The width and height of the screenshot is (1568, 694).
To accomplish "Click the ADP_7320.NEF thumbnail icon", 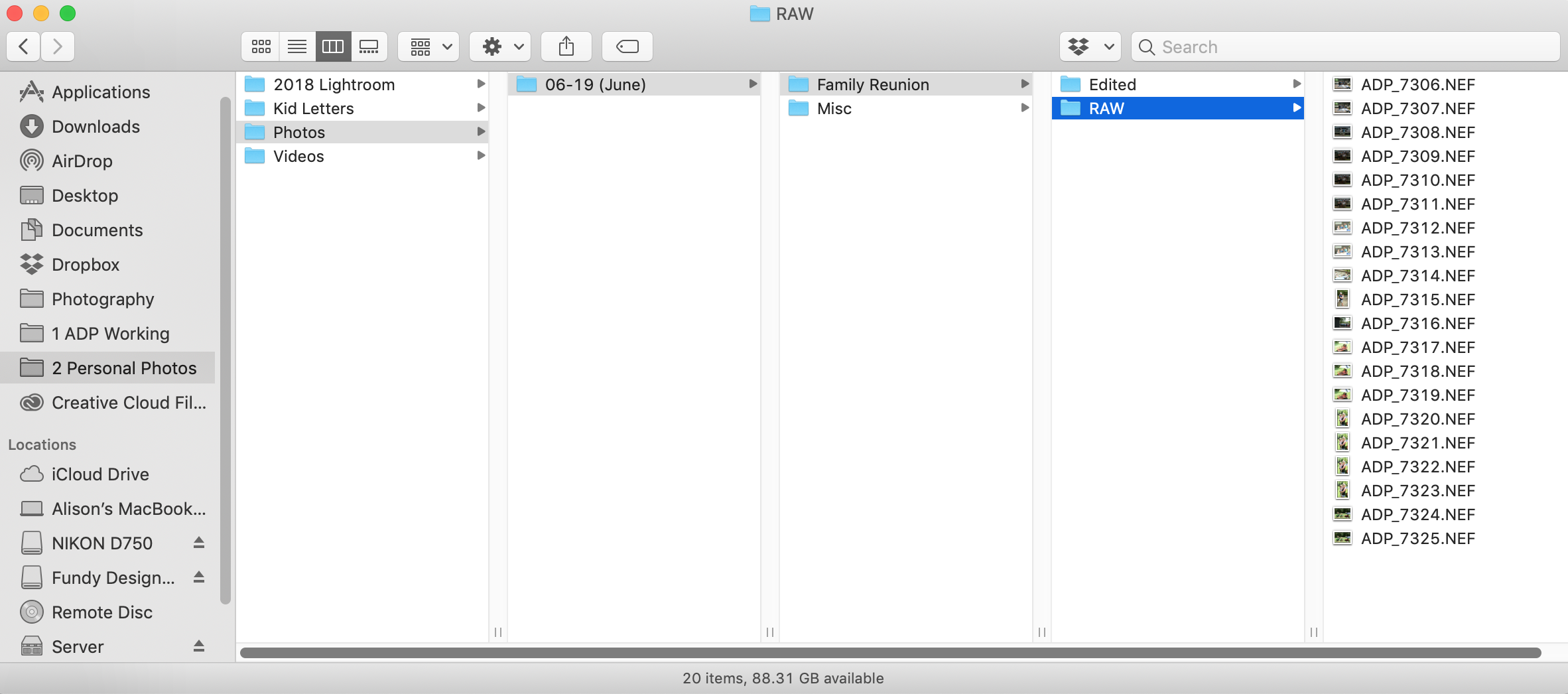I will (x=1342, y=419).
